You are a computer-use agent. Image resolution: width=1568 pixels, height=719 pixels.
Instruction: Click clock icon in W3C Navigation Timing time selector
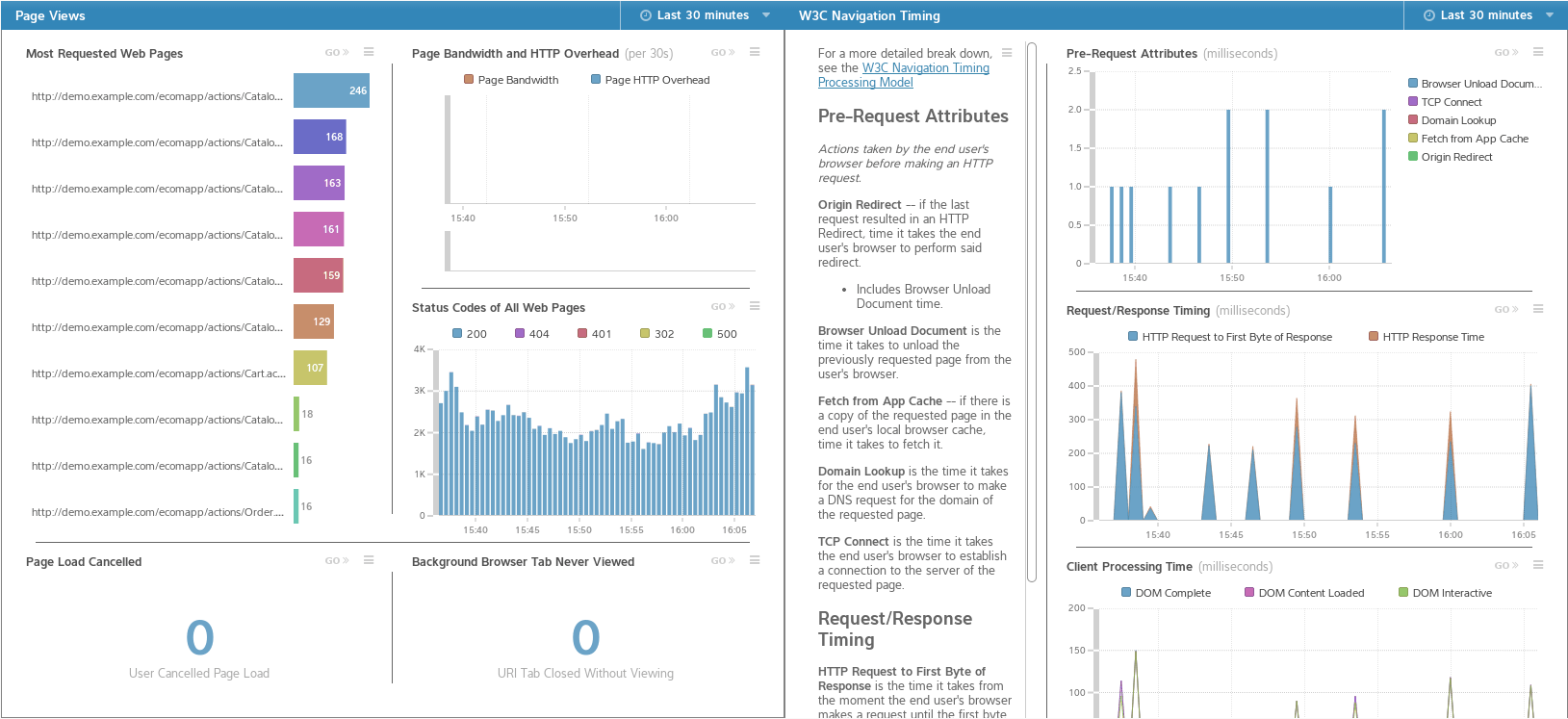(x=1429, y=15)
